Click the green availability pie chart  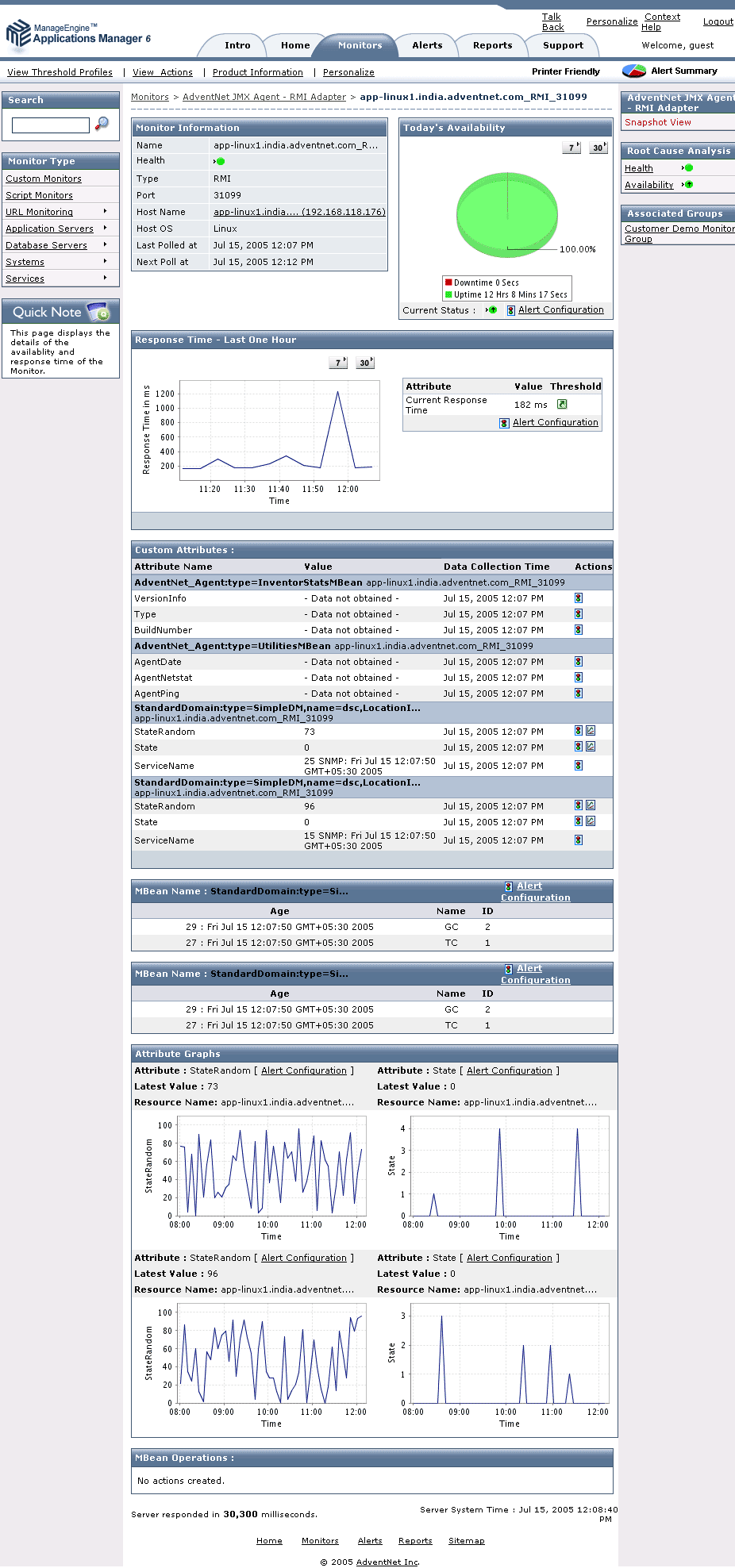point(506,214)
